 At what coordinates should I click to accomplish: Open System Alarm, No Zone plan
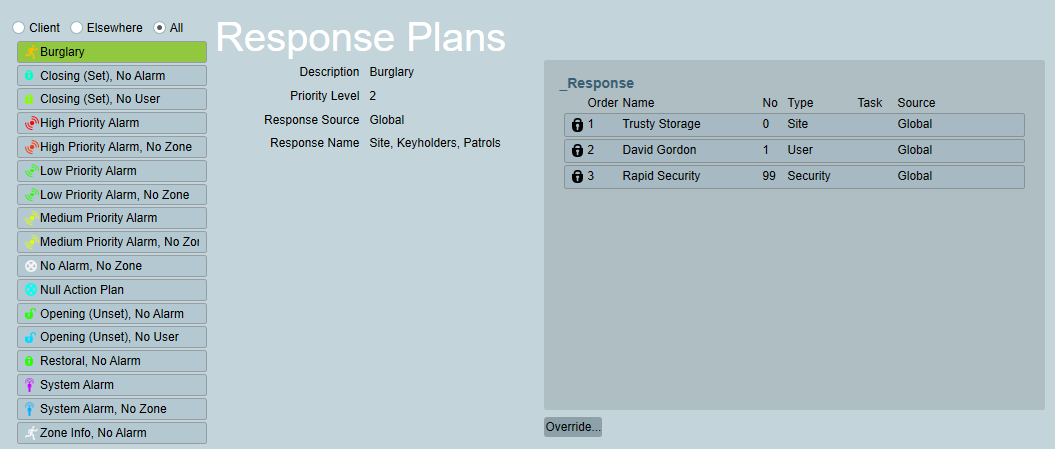coord(112,409)
